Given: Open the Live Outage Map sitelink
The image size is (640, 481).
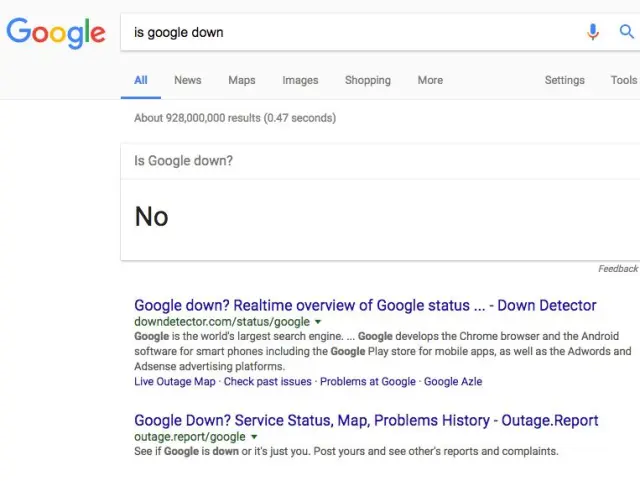Looking at the screenshot, I should (x=175, y=381).
